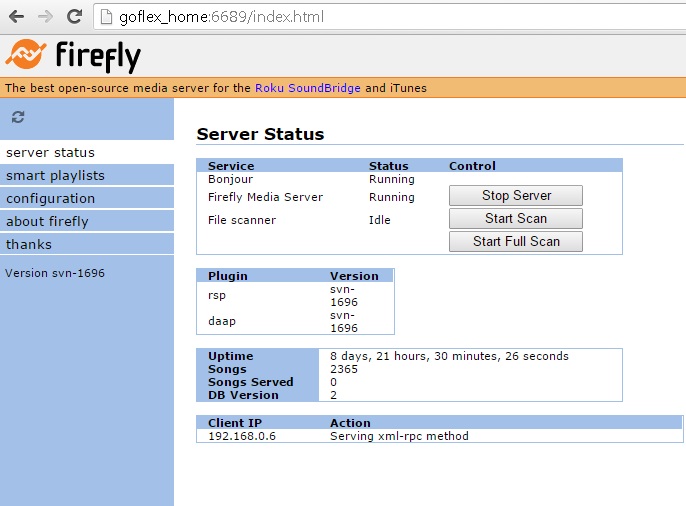Click the Version svn-1696 sidebar text
This screenshot has width=686, height=506.
point(55,273)
